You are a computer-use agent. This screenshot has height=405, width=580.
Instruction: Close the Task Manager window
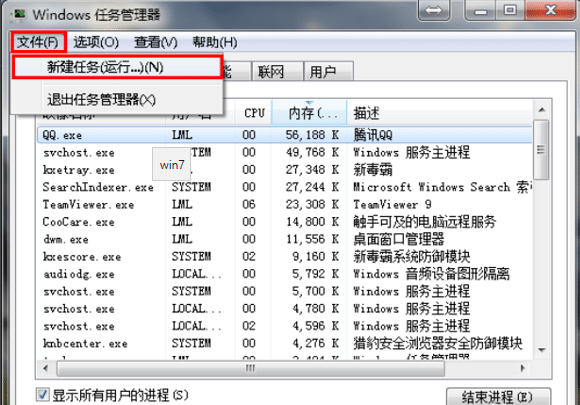tap(551, 10)
